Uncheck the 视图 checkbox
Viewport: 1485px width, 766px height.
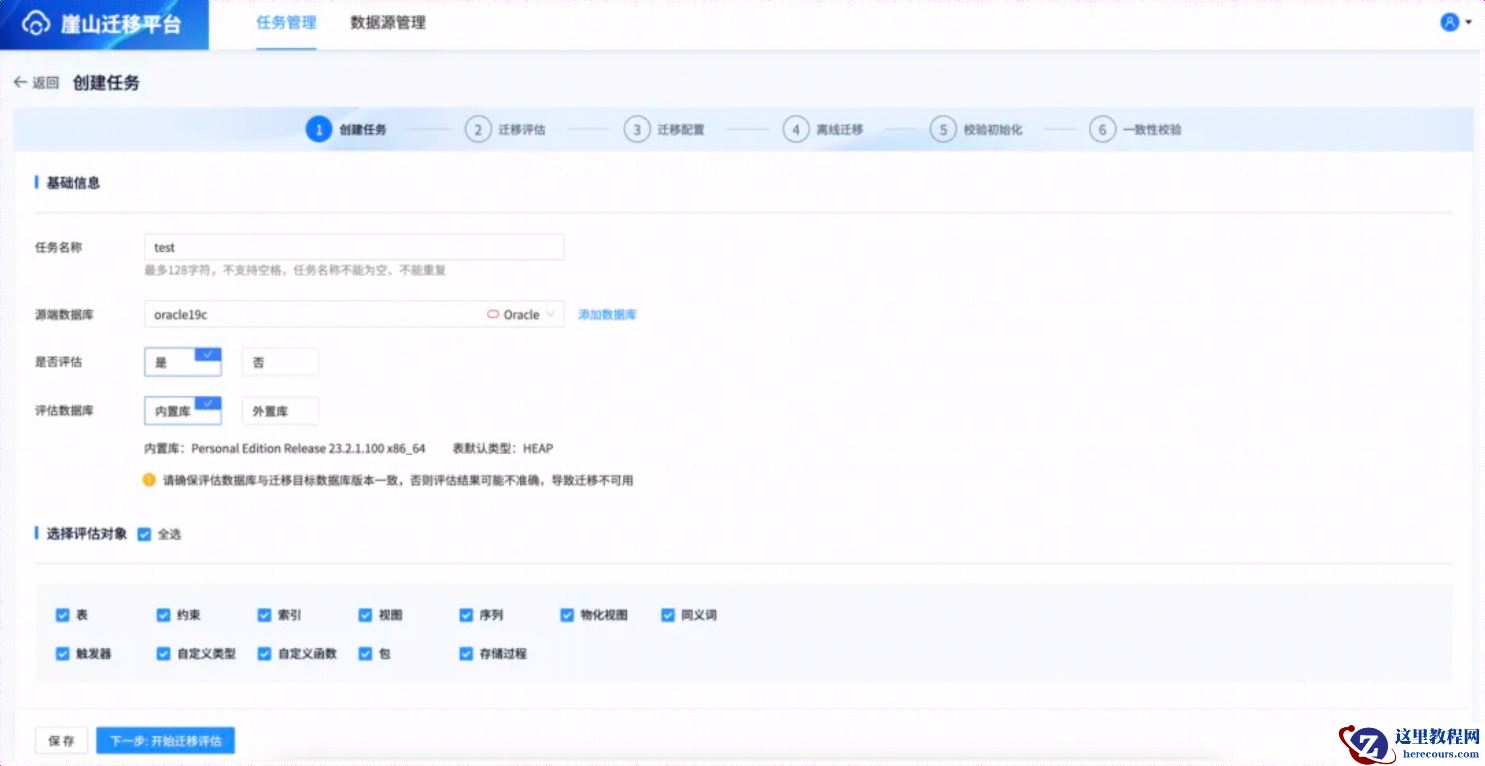pos(366,615)
